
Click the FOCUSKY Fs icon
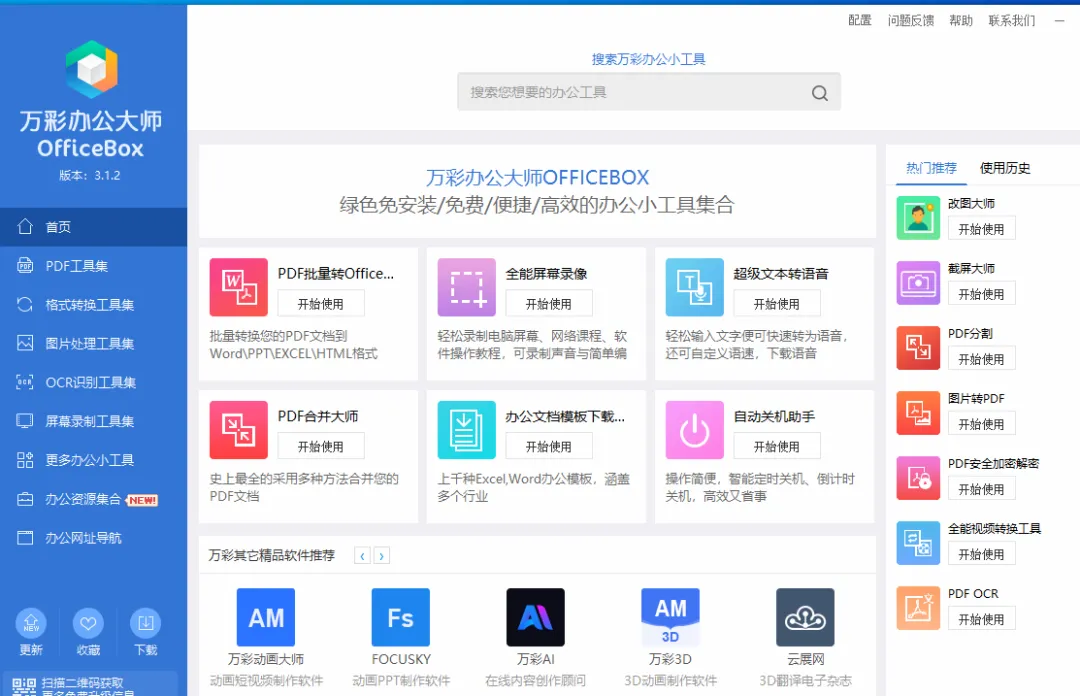[x=400, y=617]
